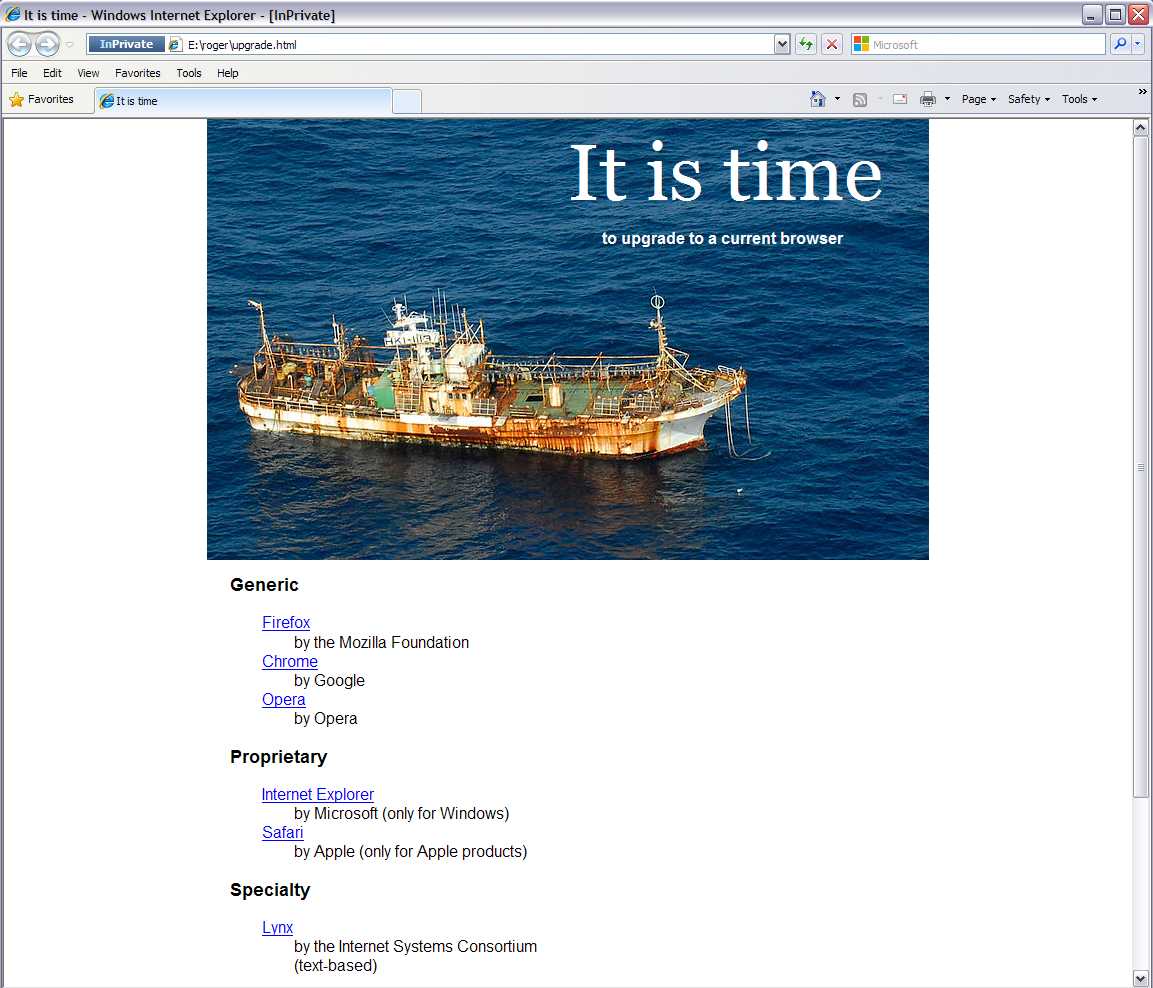1153x988 pixels.
Task: Expand search provider dropdown arrow
Action: [x=1137, y=44]
